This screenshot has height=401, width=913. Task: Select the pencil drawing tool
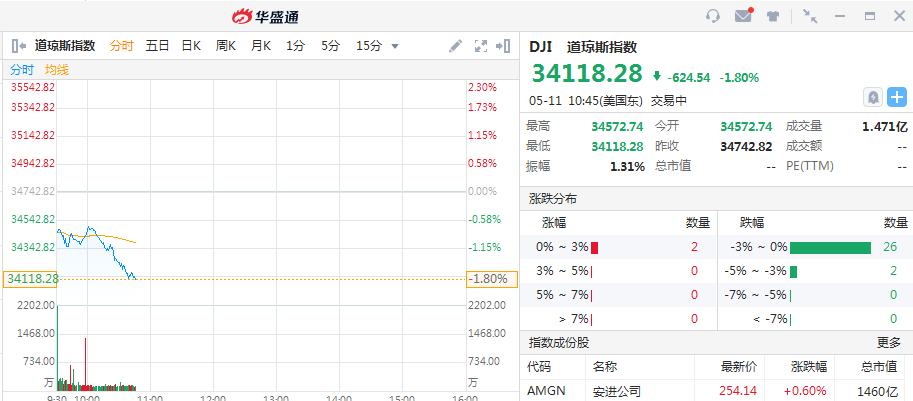[x=455, y=46]
